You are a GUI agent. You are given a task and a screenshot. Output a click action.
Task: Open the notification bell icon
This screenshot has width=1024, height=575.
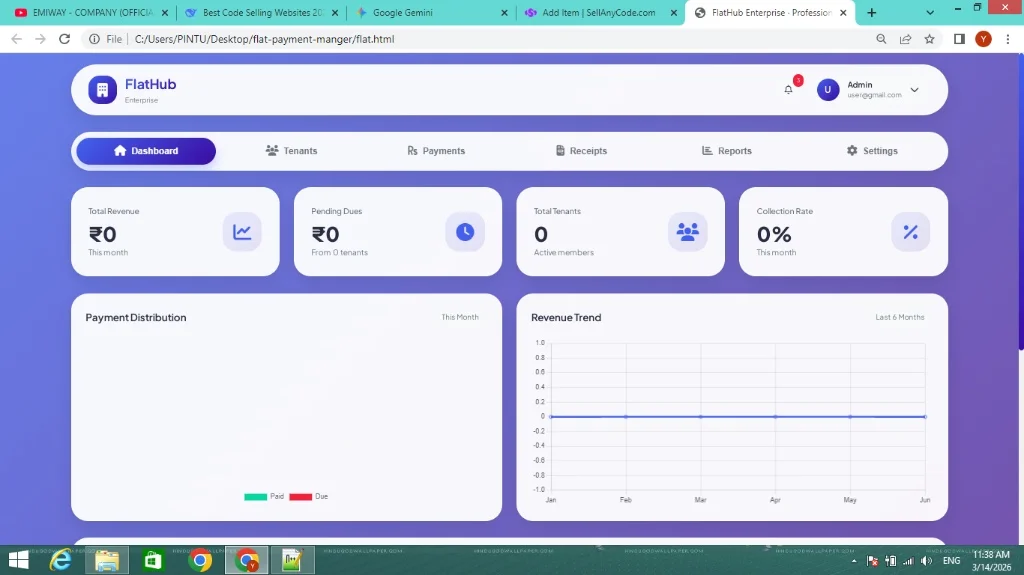click(788, 90)
